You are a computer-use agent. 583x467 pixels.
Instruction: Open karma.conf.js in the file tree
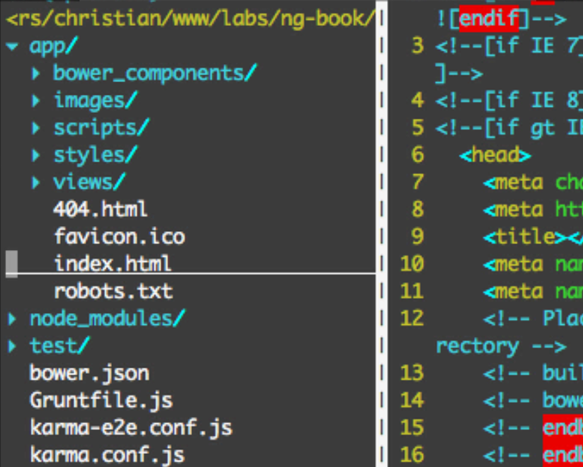point(107,454)
